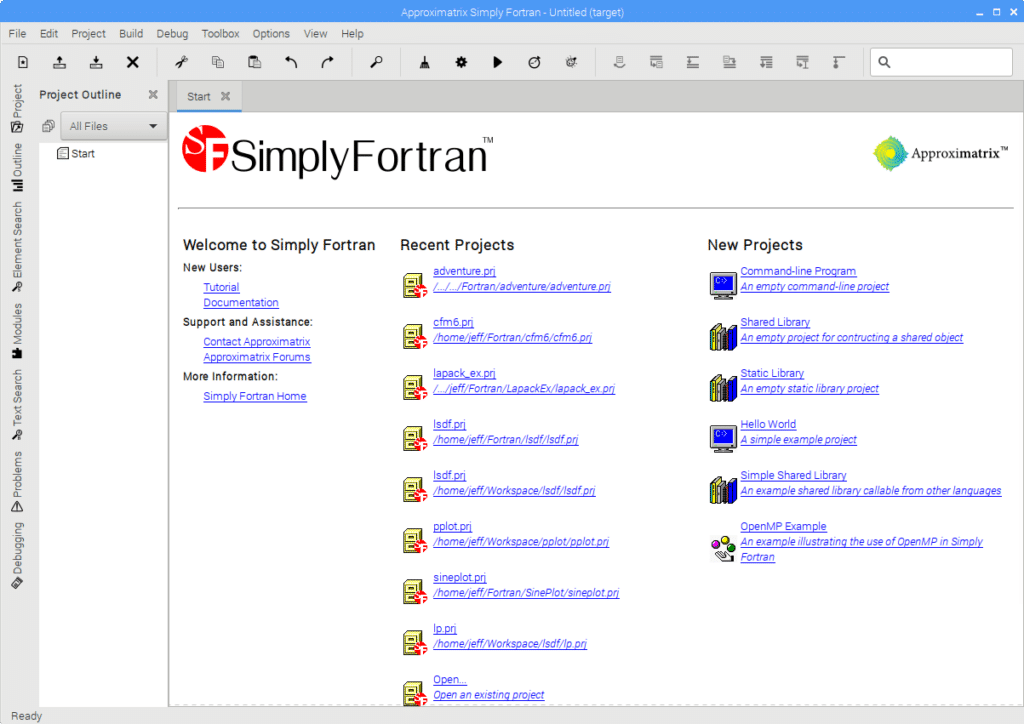Open the Build menu
This screenshot has width=1024, height=724.
tap(131, 33)
